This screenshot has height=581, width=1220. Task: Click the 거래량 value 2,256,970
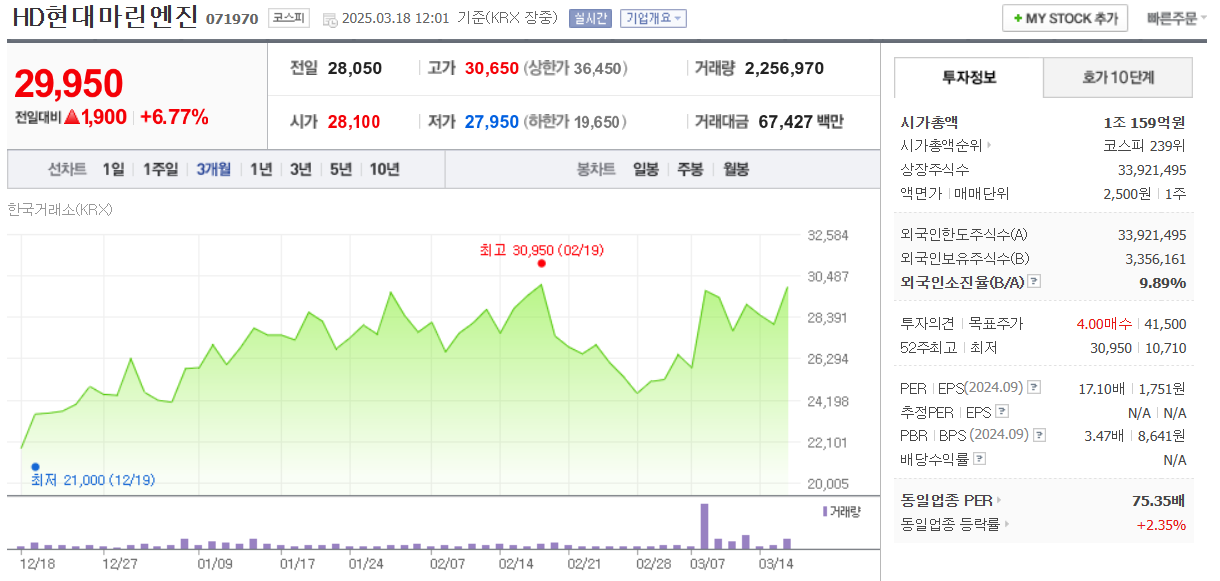click(x=784, y=68)
